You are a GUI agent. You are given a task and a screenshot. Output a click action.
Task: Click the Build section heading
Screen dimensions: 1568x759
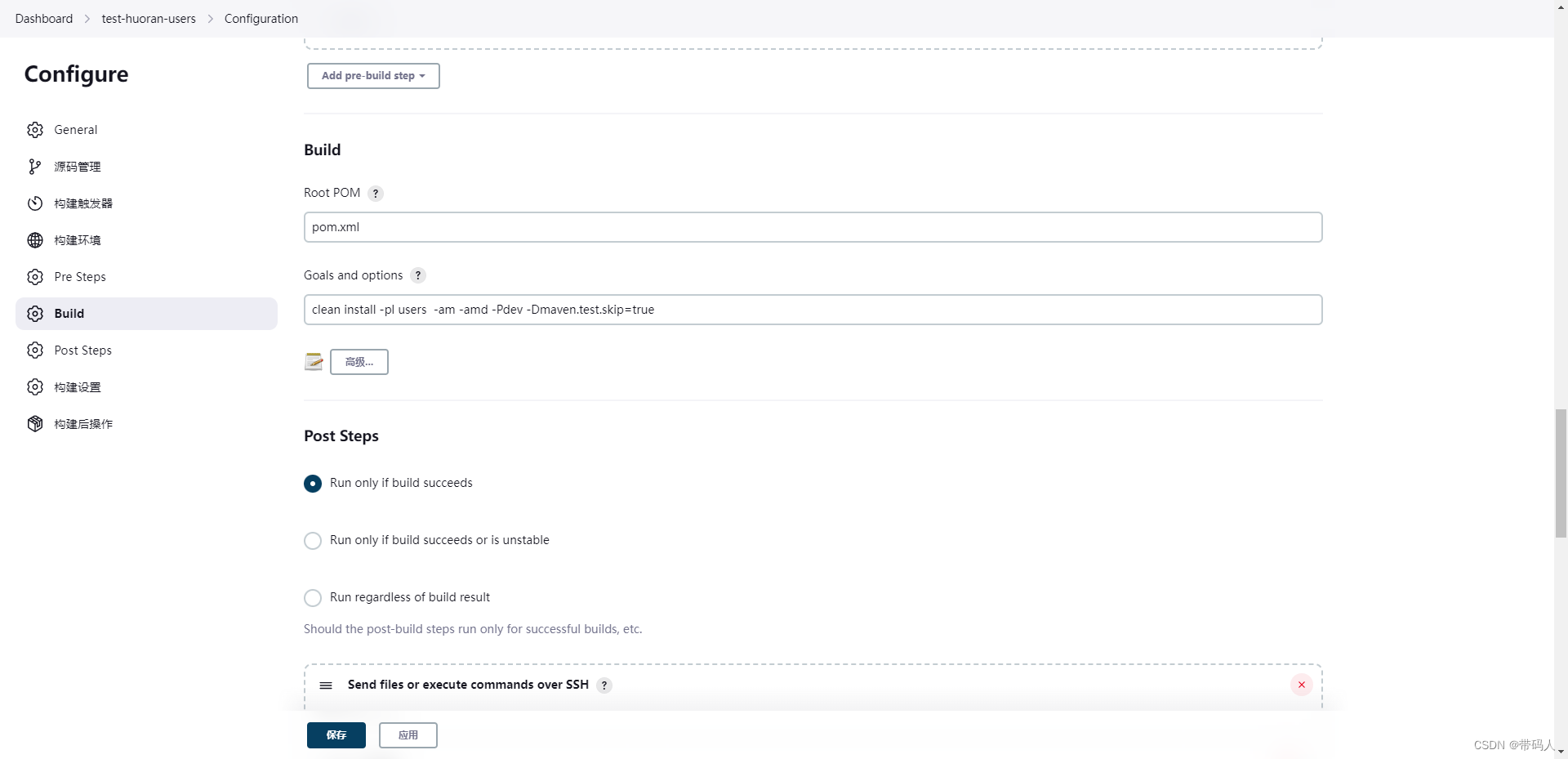[x=323, y=150]
